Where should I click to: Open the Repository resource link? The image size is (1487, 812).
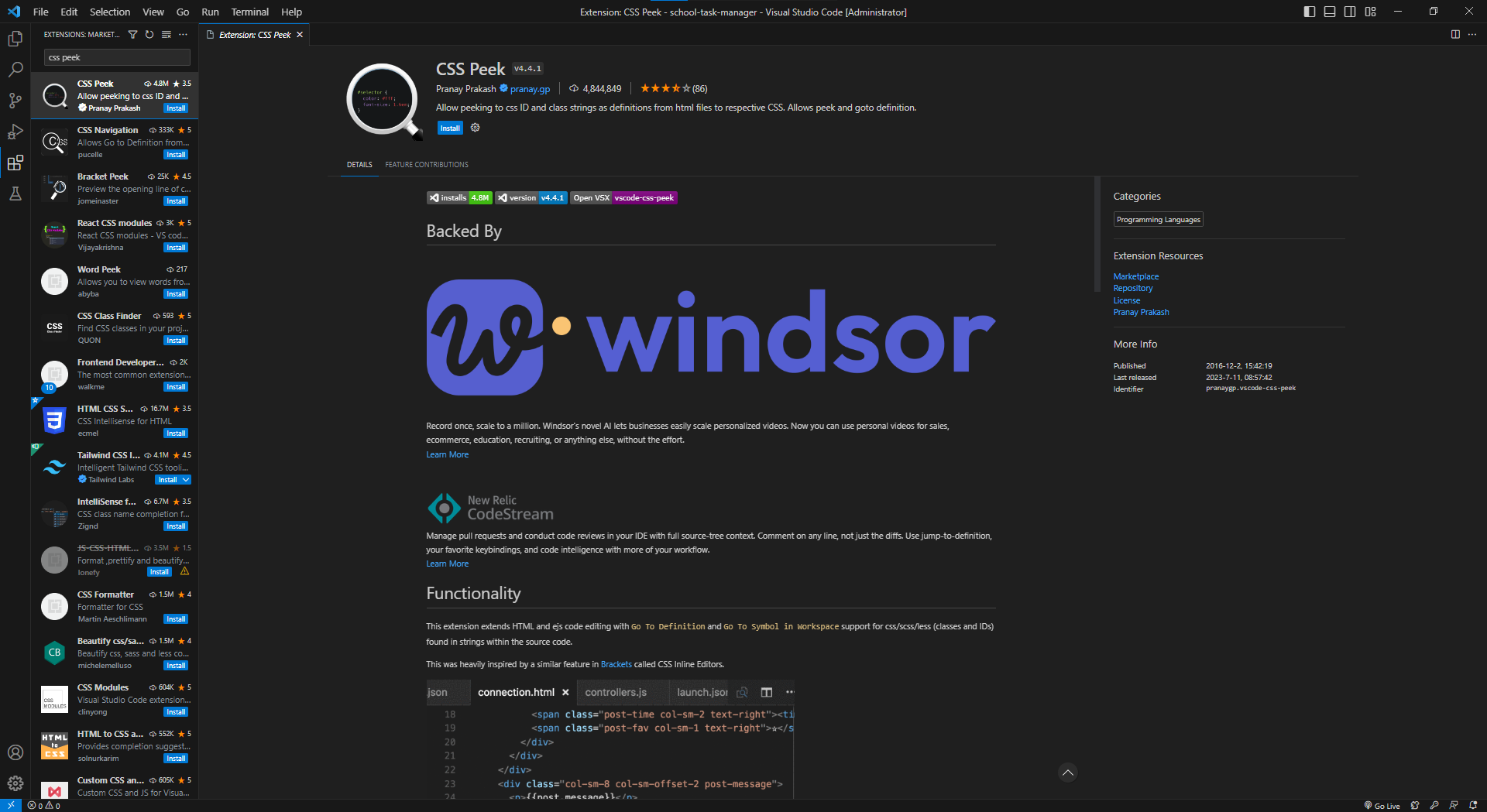1133,288
